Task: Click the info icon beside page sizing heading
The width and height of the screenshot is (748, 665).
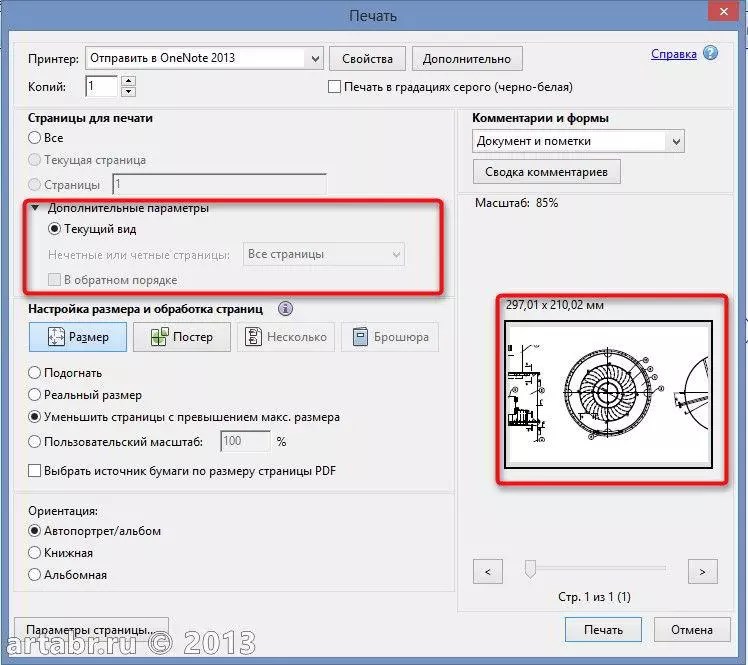Action: tap(286, 309)
